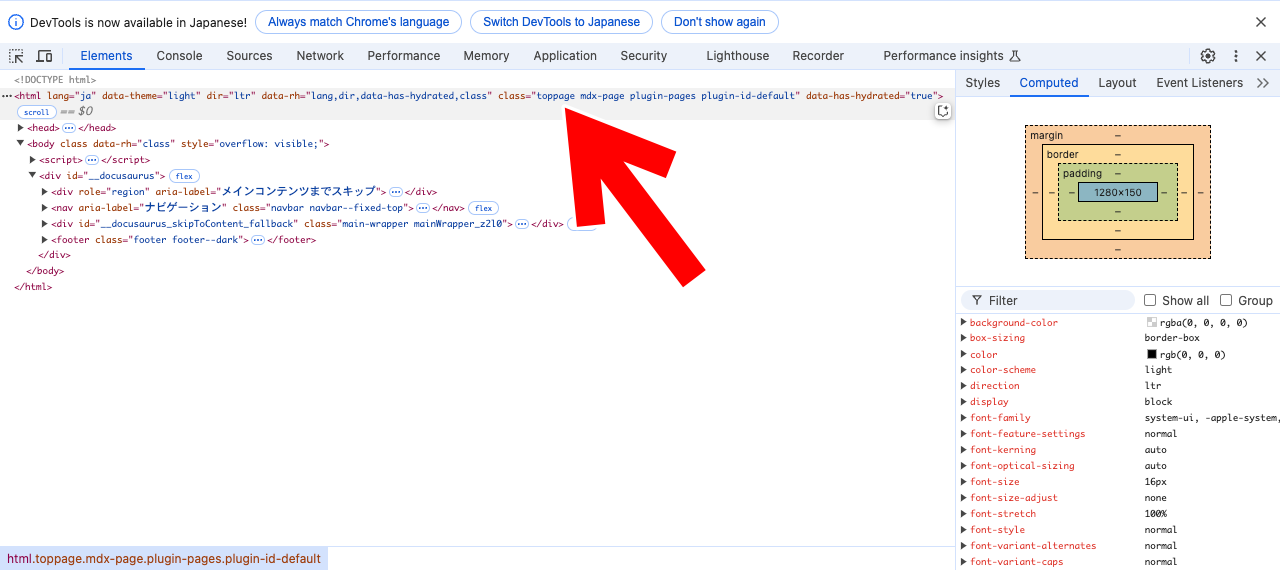Dismiss the language info banner

(1261, 22)
